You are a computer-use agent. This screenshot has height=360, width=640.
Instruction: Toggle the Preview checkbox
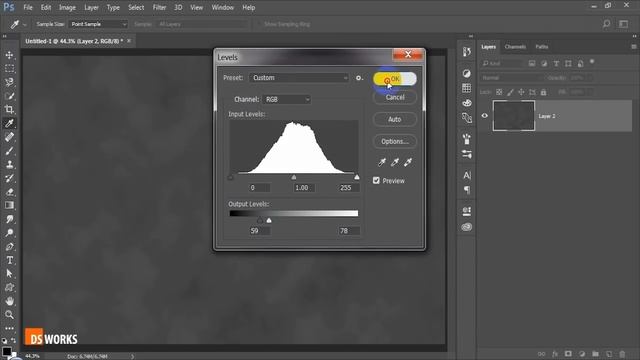376,180
